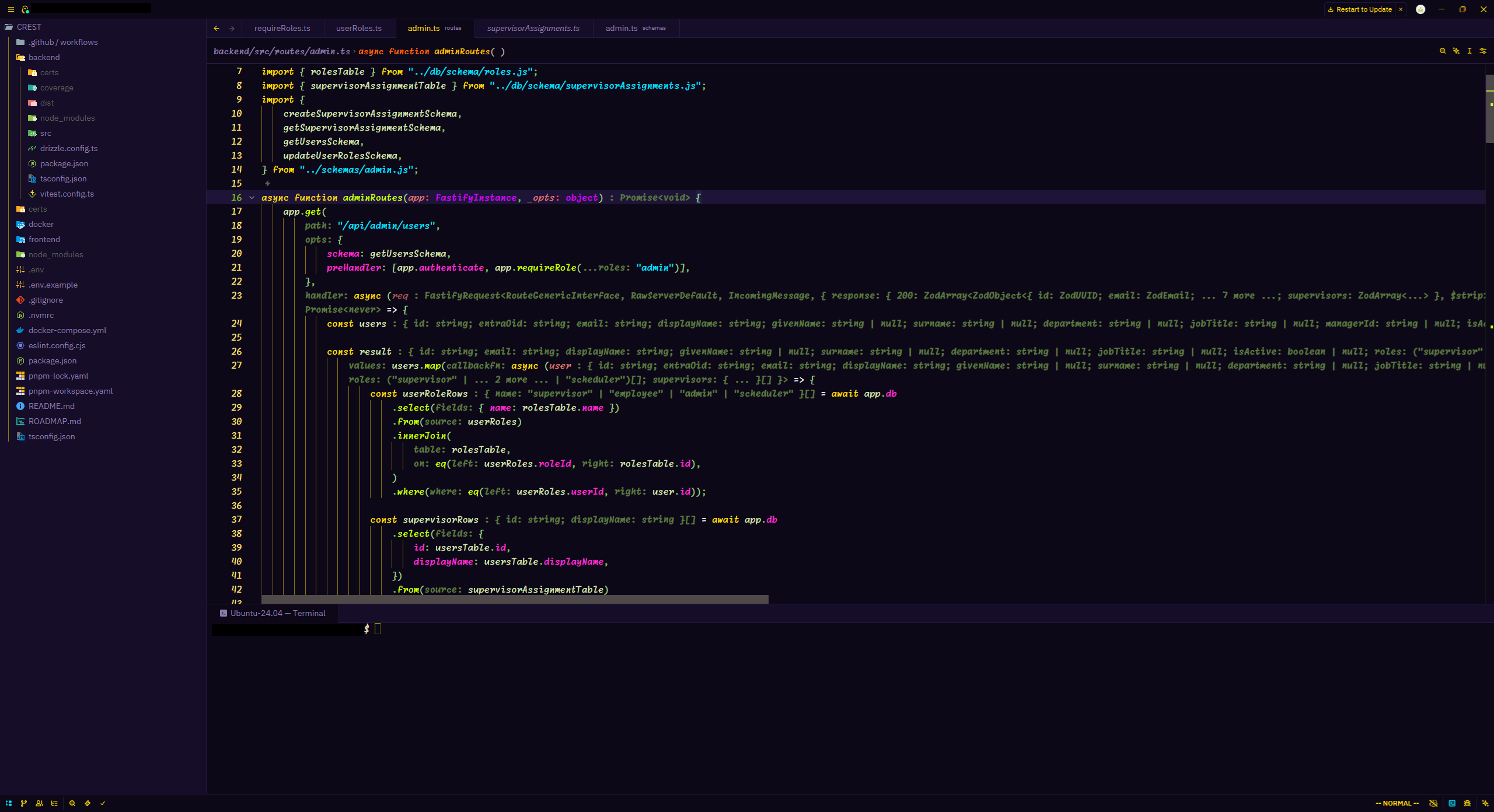Toggle the terminal panel icon in status bar
Image resolution: width=1494 pixels, height=812 pixels.
pyautogui.click(x=1452, y=803)
